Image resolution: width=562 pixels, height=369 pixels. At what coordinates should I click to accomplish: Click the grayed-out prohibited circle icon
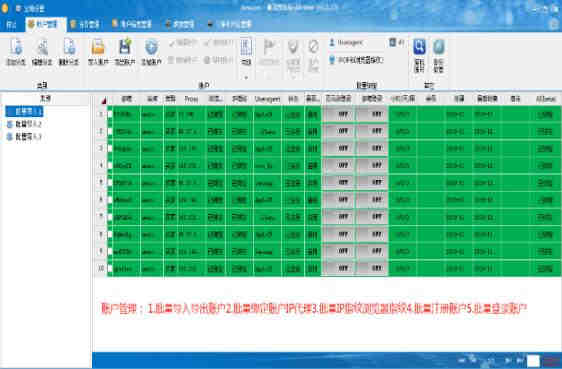pyautogui.click(x=313, y=47)
